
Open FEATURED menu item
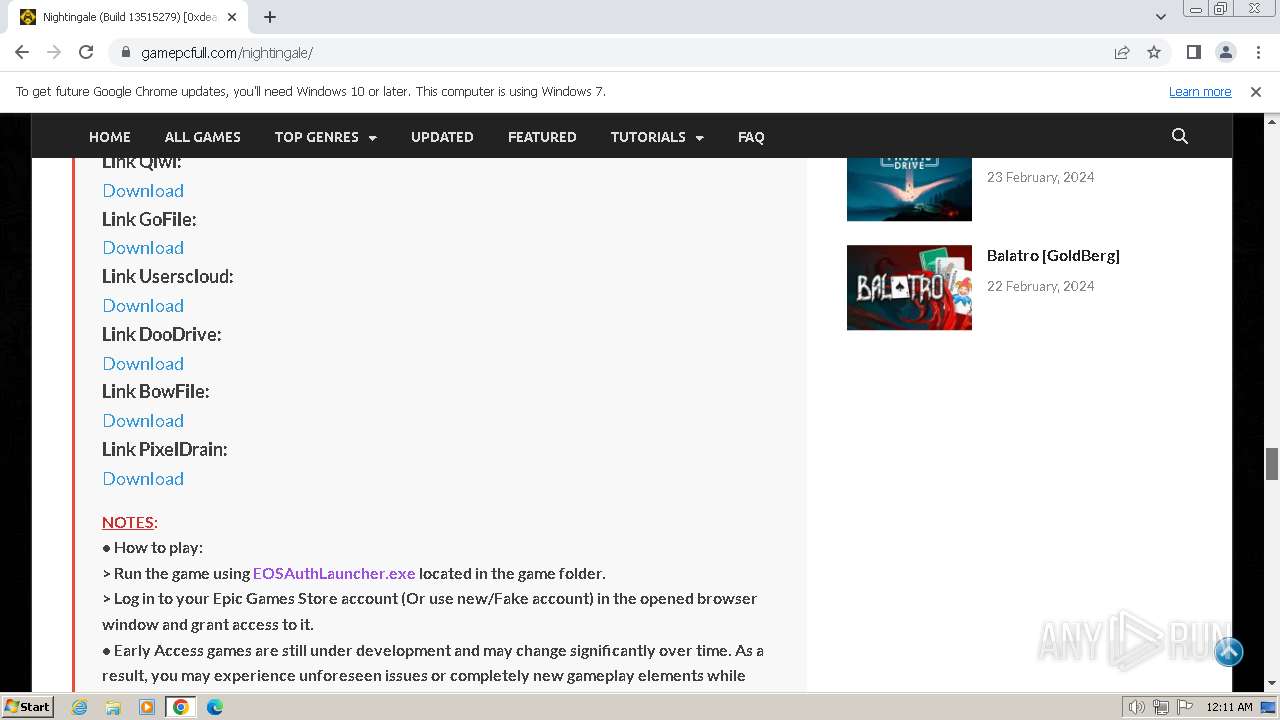tap(542, 137)
